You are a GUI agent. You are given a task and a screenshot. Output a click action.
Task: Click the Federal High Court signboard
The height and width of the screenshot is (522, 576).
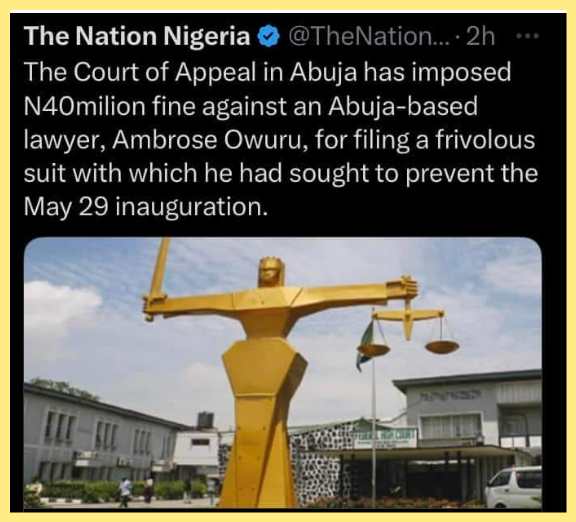pyautogui.click(x=386, y=437)
